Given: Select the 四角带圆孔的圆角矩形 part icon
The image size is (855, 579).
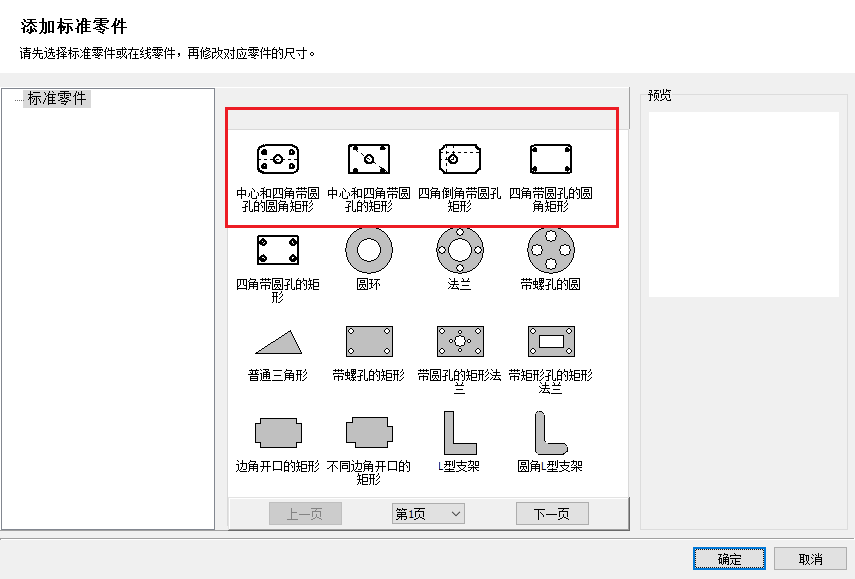Looking at the screenshot, I should (551, 159).
